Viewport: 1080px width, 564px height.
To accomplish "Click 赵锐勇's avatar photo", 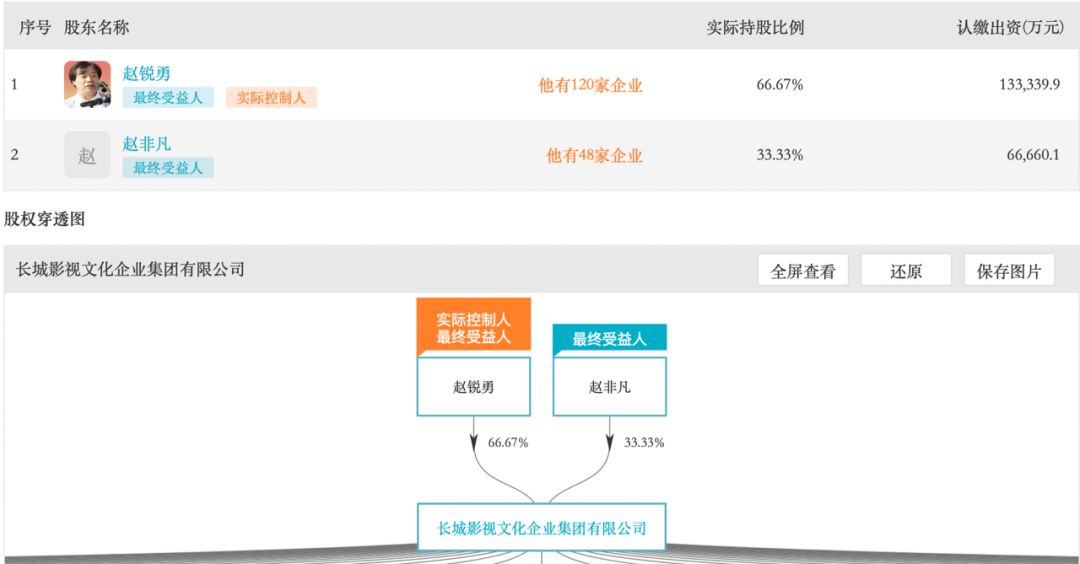I will (87, 84).
